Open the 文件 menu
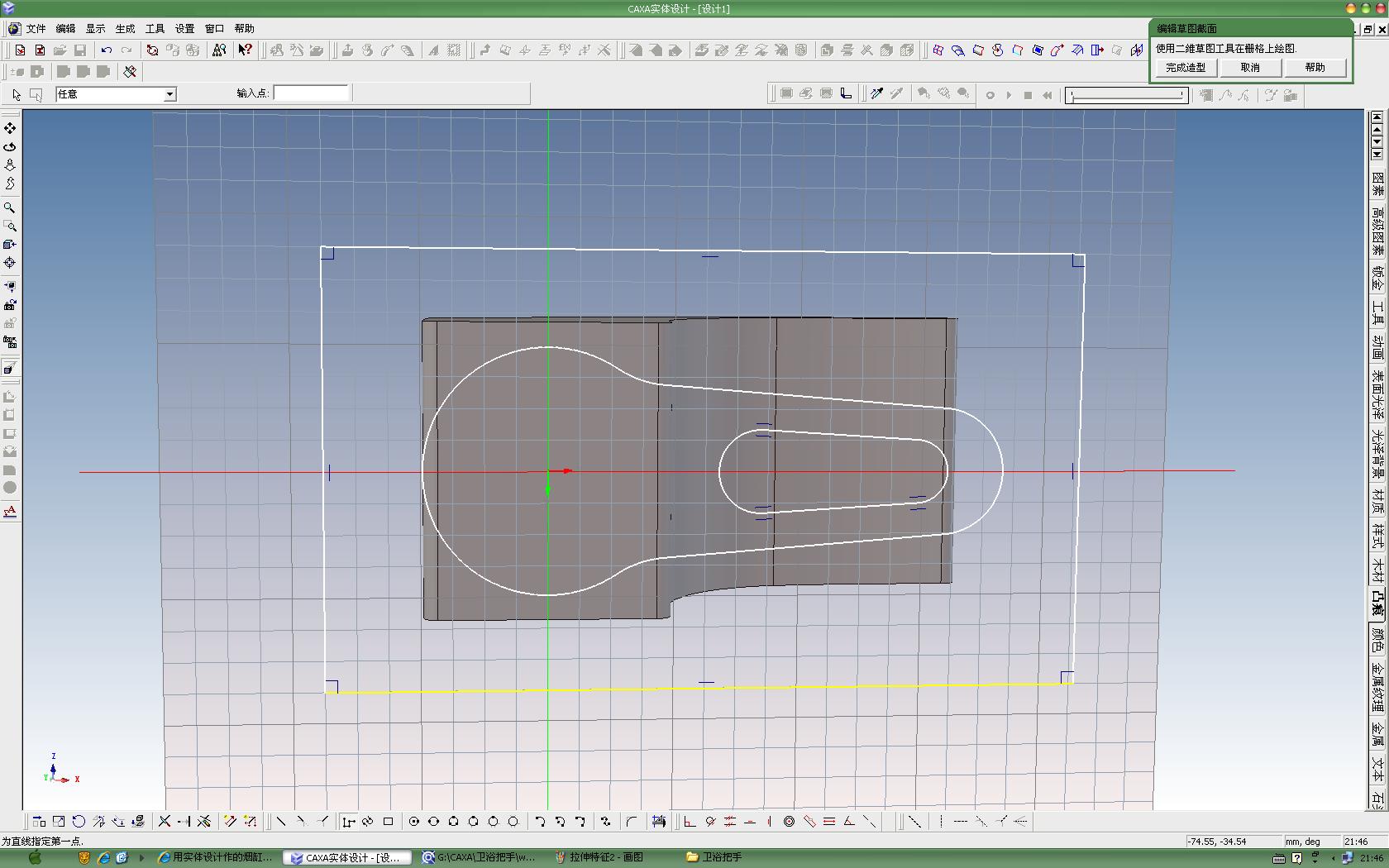 click(x=36, y=28)
